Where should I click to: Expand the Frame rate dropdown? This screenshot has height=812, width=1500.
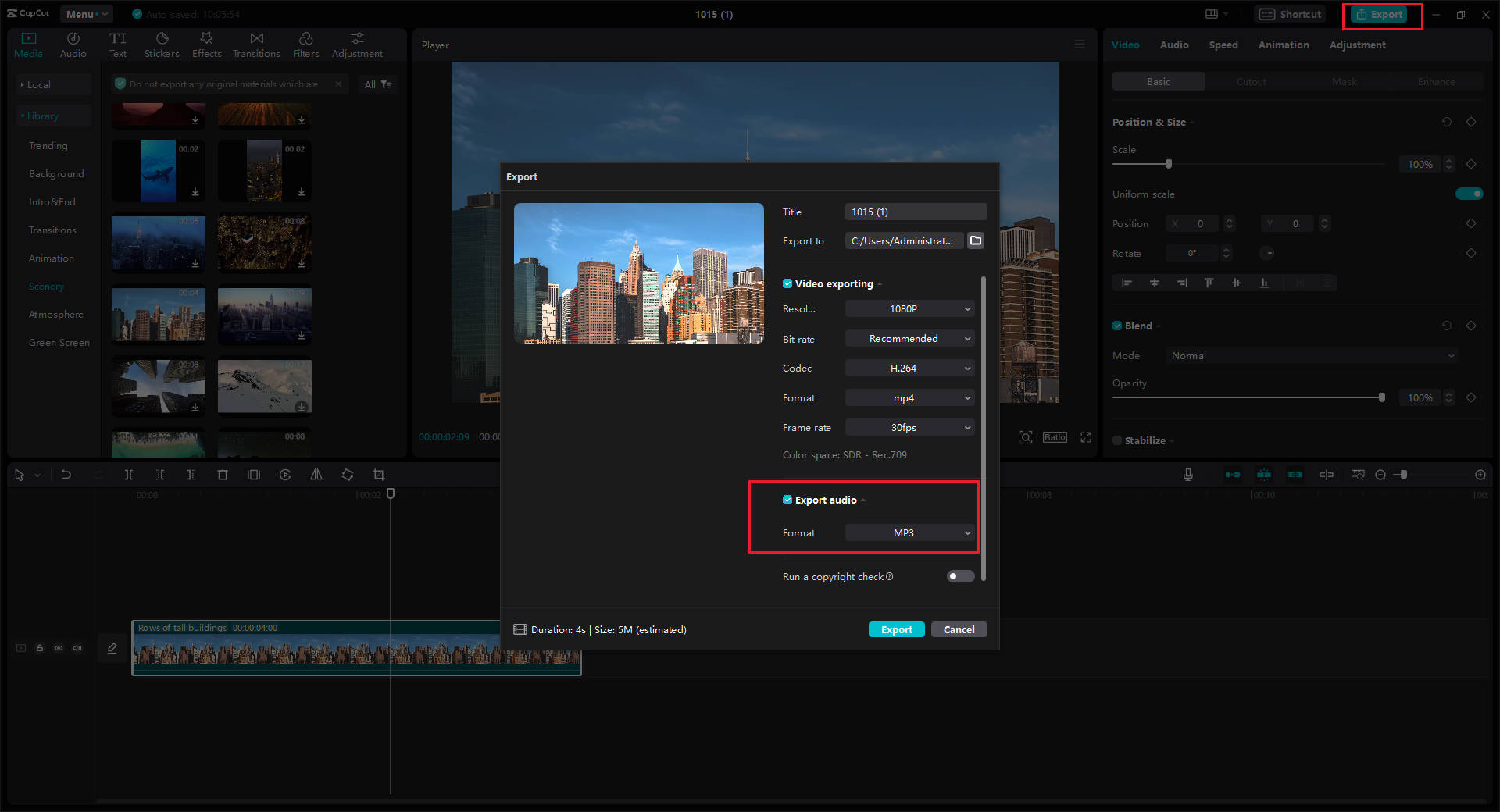(909, 427)
